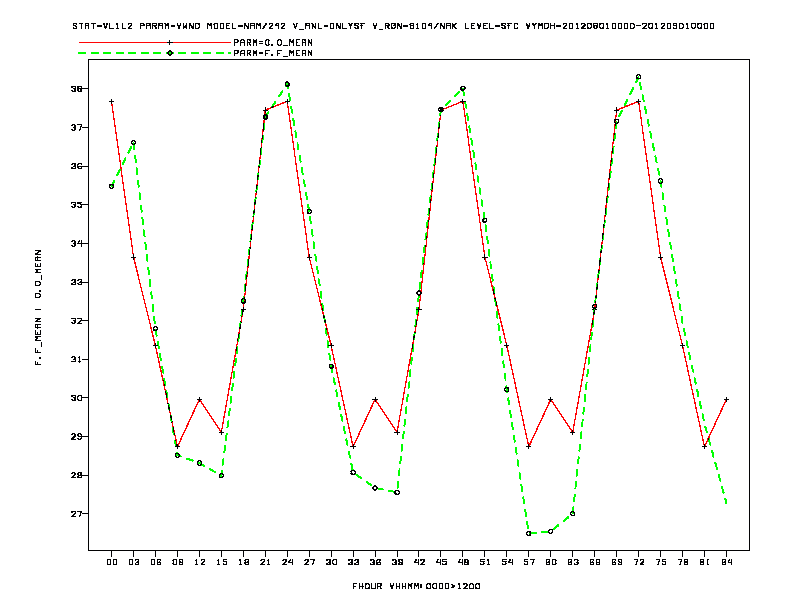Image resolution: width=792 pixels, height=612 pixels.
Task: Select red observed plus marker at hour 00
Action: point(112,101)
